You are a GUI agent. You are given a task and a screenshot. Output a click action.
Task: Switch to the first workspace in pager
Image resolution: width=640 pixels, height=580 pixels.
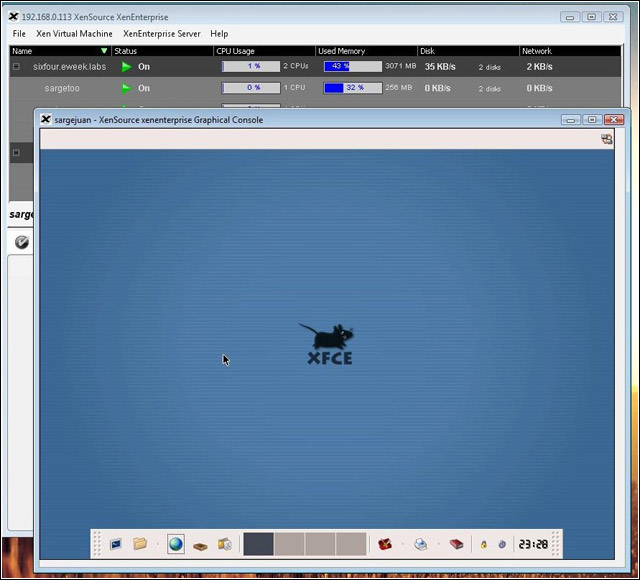pyautogui.click(x=258, y=544)
